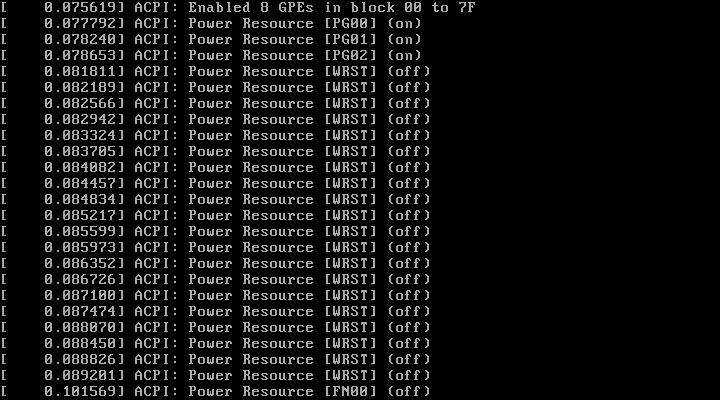Select the line stamped 0.082189
720x400 pixels.
(x=216, y=87)
